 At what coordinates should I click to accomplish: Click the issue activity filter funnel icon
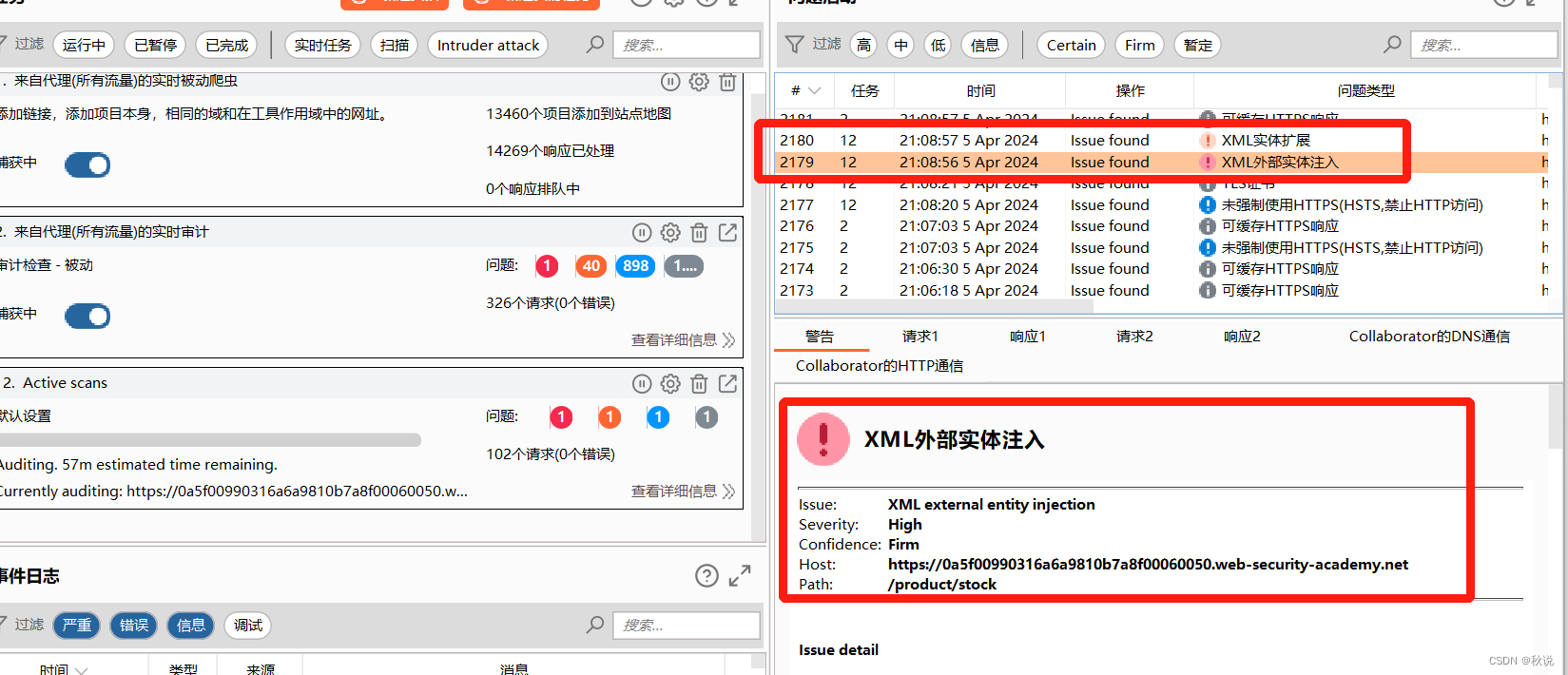coord(794,45)
